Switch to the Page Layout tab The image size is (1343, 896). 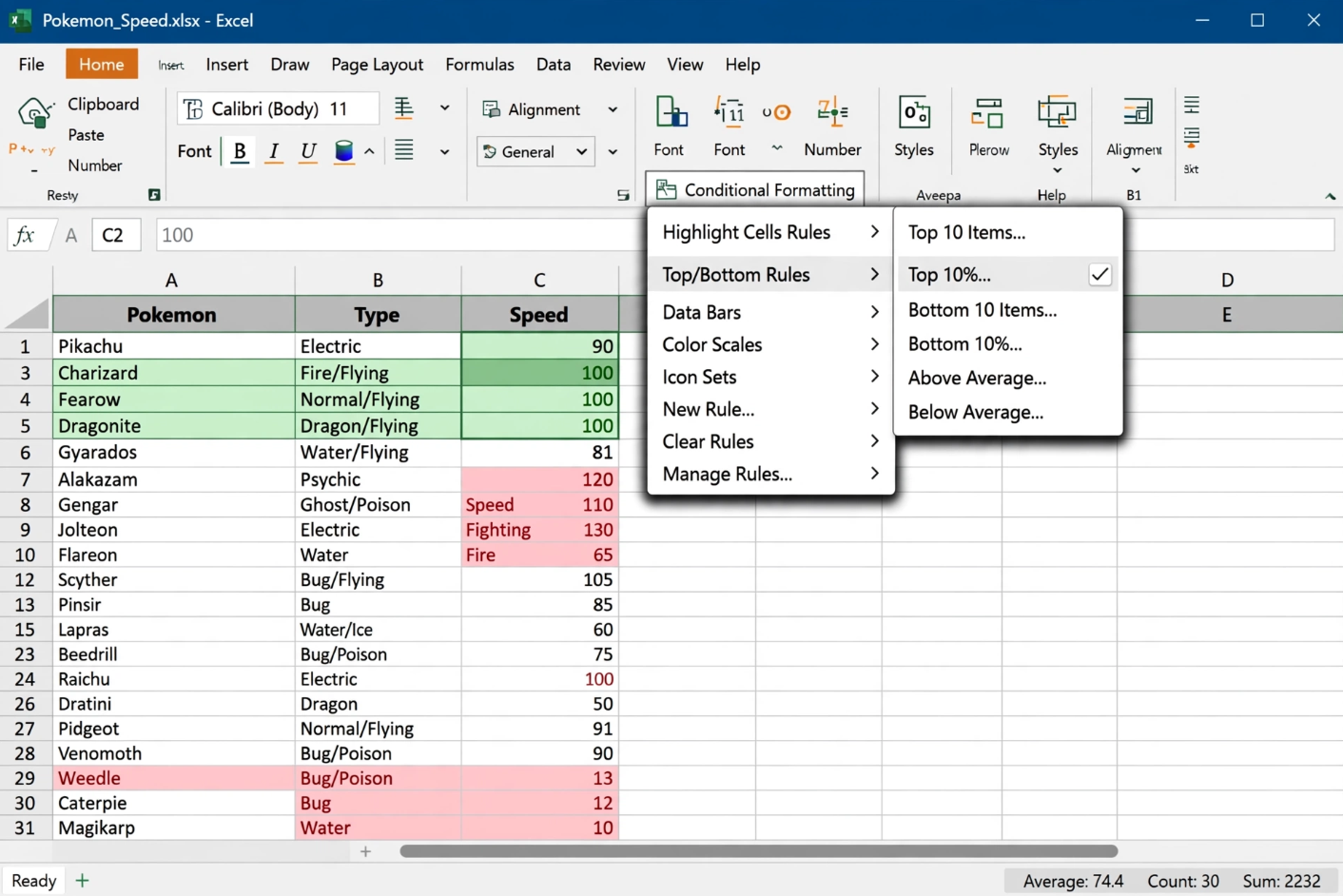377,64
